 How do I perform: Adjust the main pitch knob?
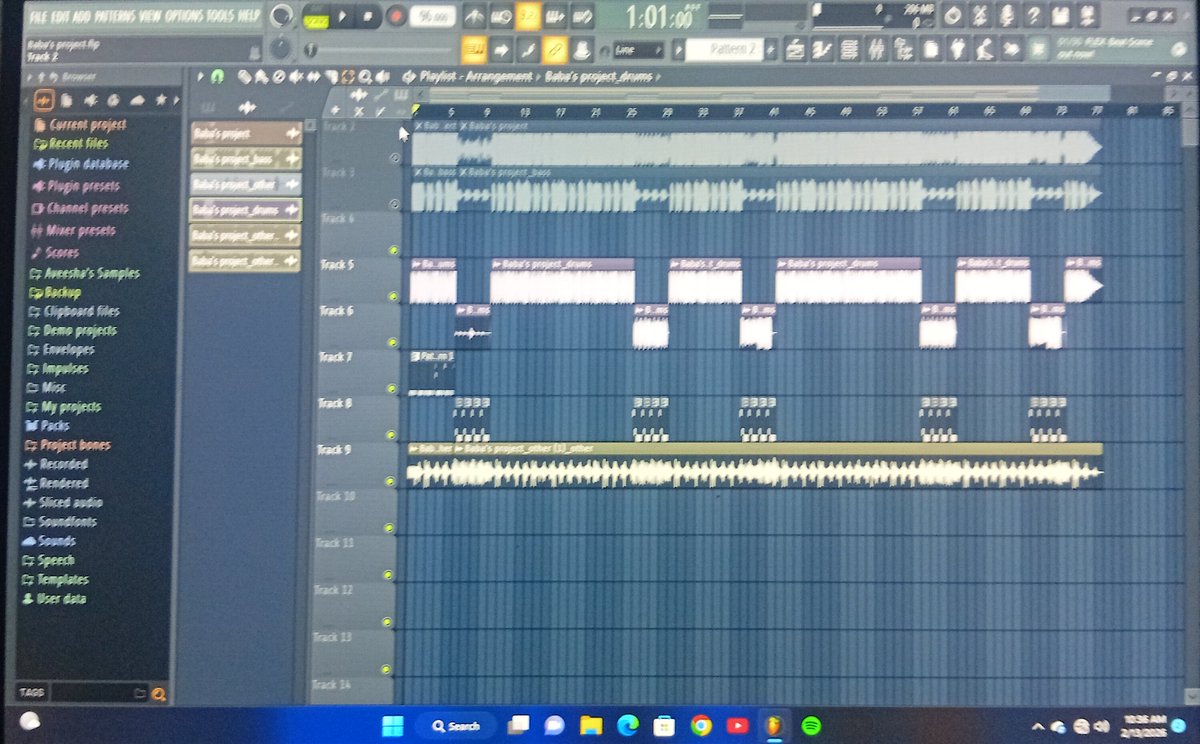[280, 48]
